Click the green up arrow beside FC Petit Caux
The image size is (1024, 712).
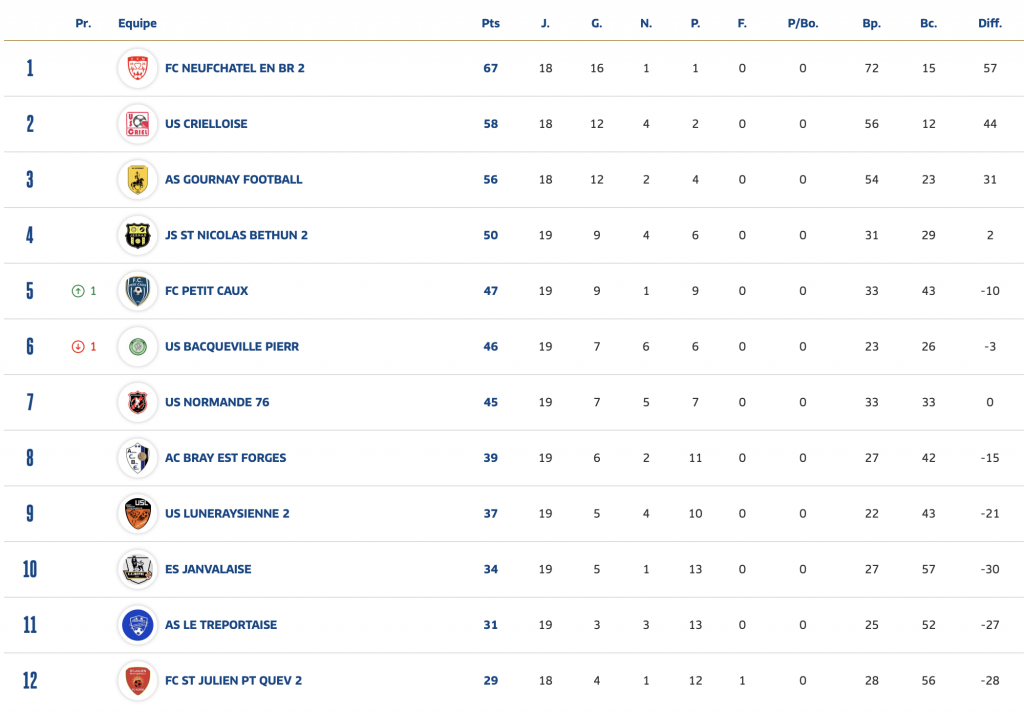[77, 291]
